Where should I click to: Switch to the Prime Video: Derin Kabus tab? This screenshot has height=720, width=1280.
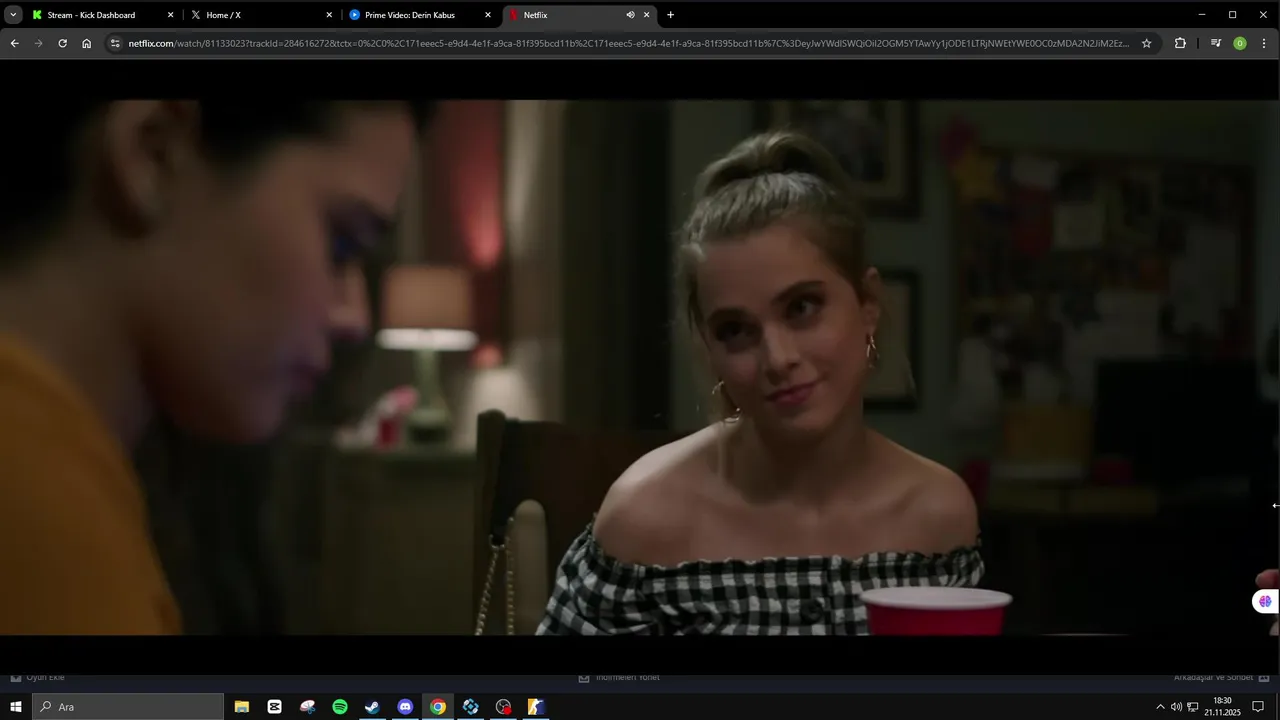421,15
